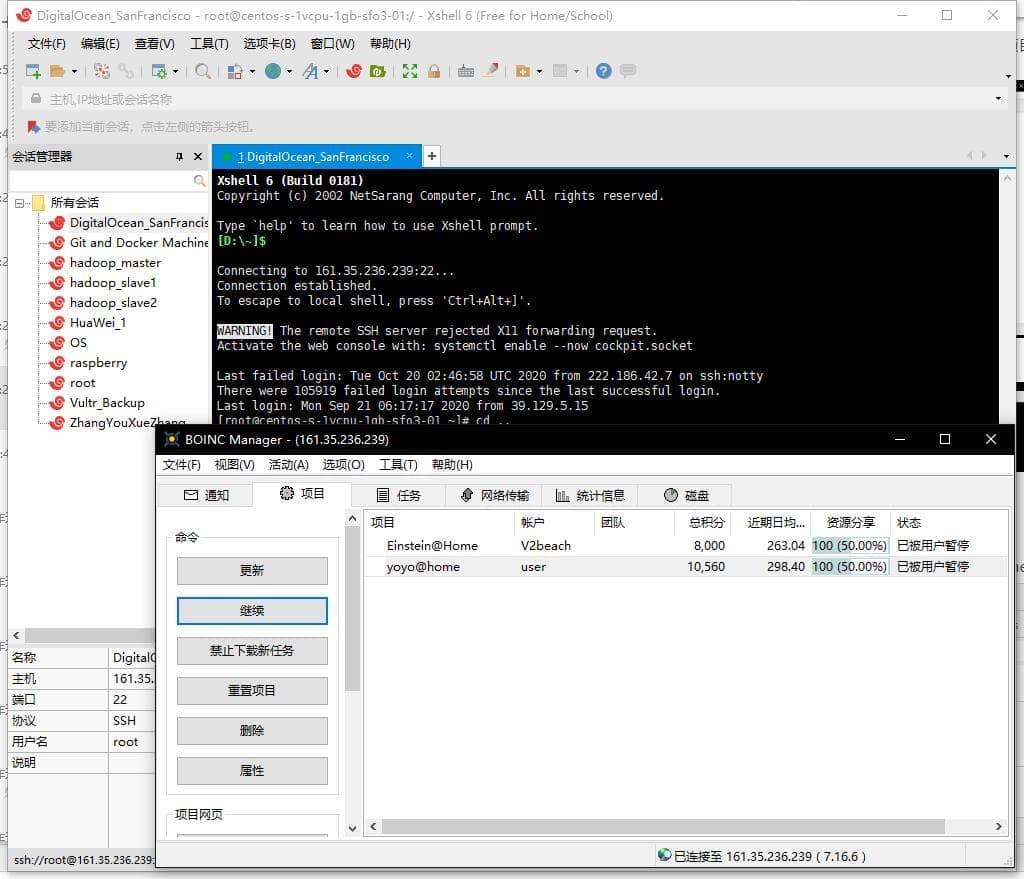Open Xshell Help with blue question icon
1024x879 pixels.
pyautogui.click(x=603, y=71)
